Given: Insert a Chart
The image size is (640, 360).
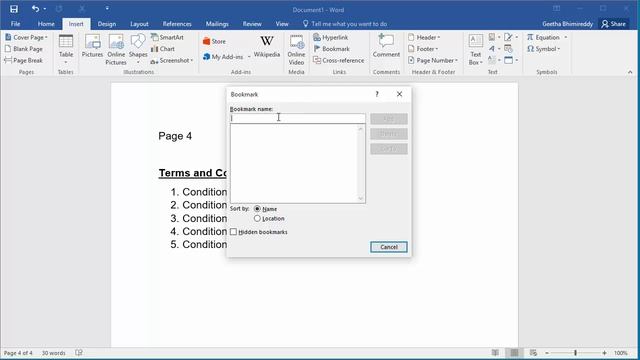Looking at the screenshot, I should click(x=163, y=49).
